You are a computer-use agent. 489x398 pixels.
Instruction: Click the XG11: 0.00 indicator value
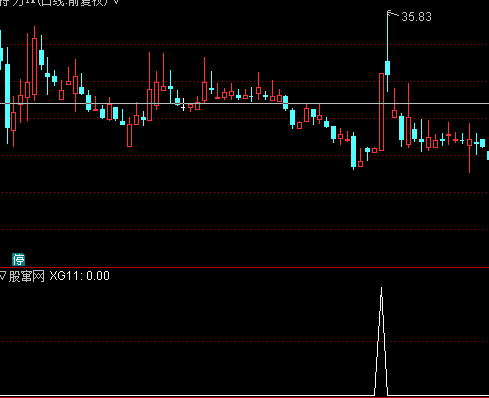tap(80, 276)
